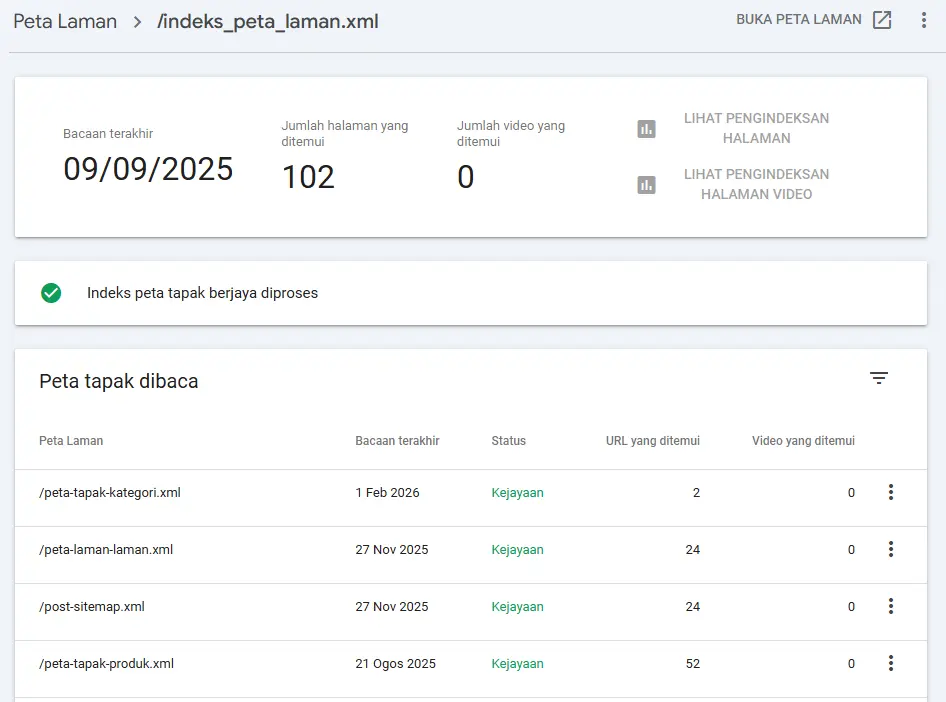The width and height of the screenshot is (946, 702).
Task: Click the bar chart icon for Pengindeksan Halaman Video
Action: click(x=647, y=185)
